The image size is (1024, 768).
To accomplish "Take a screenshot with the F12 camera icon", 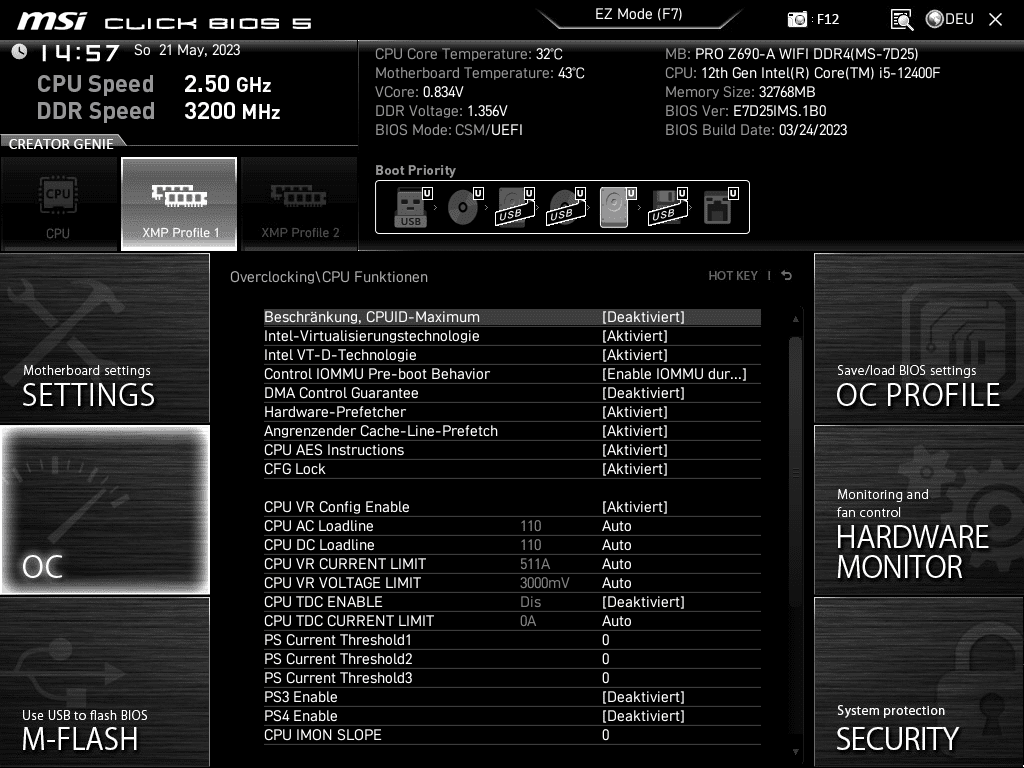I will pos(797,19).
